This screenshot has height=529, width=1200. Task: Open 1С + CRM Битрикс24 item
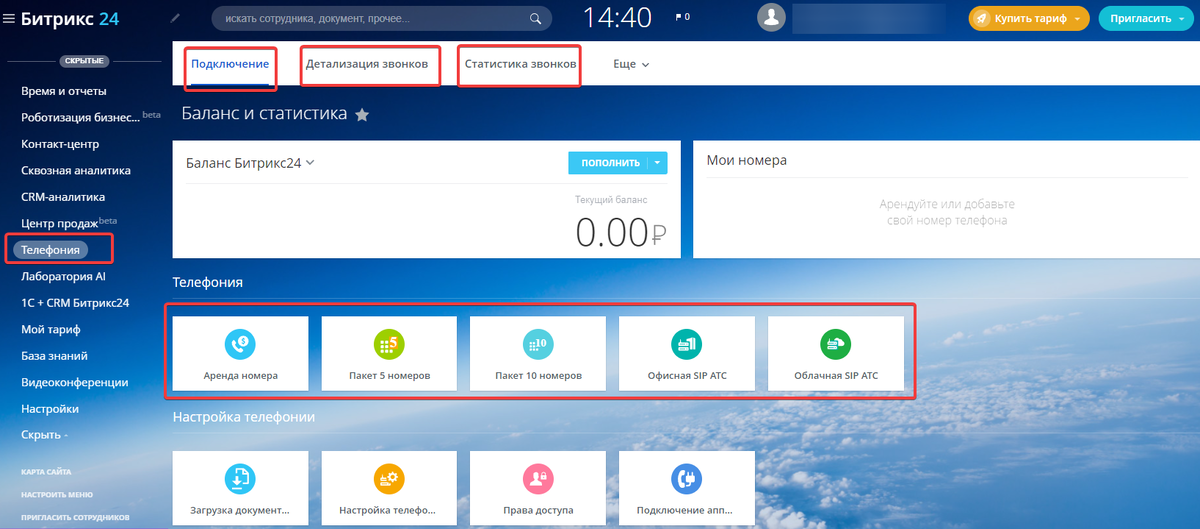[x=75, y=302]
